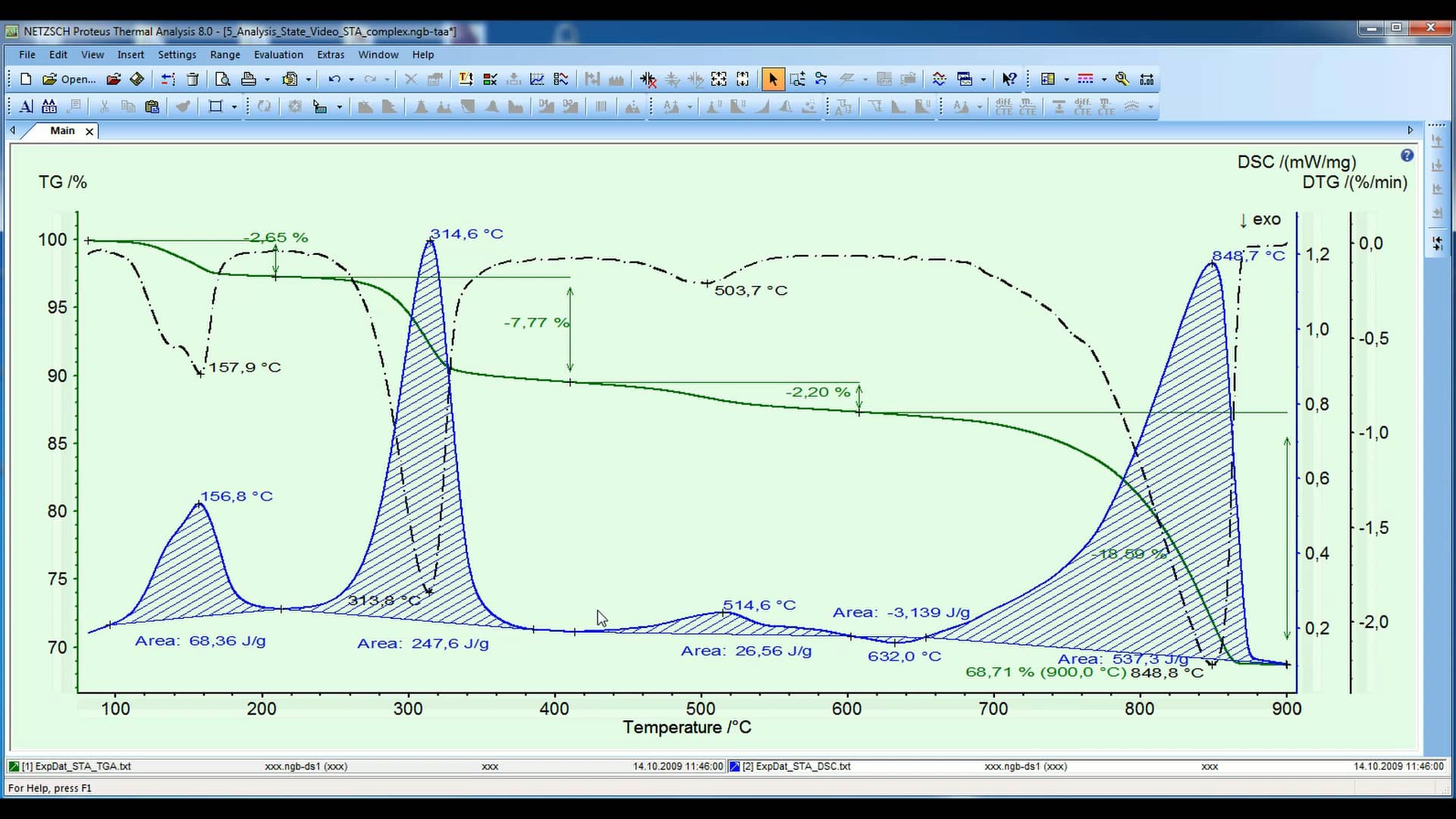Click the print preview icon
The height and width of the screenshot is (819, 1456).
click(223, 79)
